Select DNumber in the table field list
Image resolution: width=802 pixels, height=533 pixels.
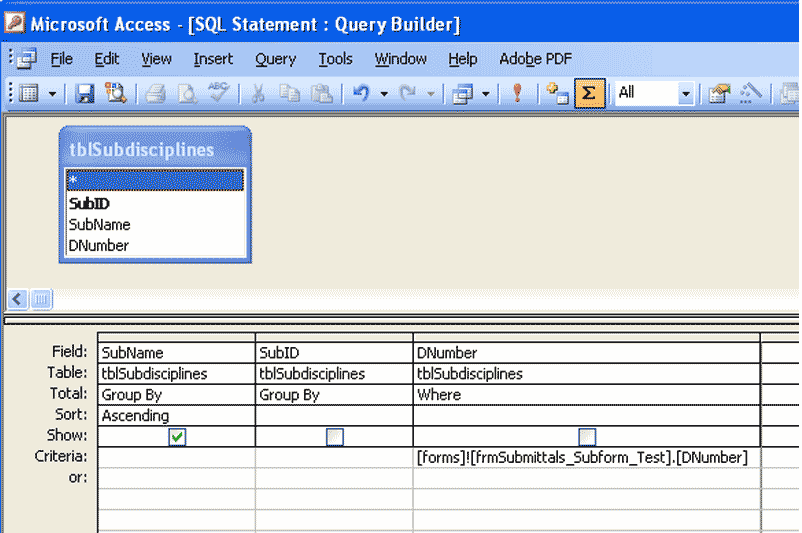pyautogui.click(x=155, y=246)
